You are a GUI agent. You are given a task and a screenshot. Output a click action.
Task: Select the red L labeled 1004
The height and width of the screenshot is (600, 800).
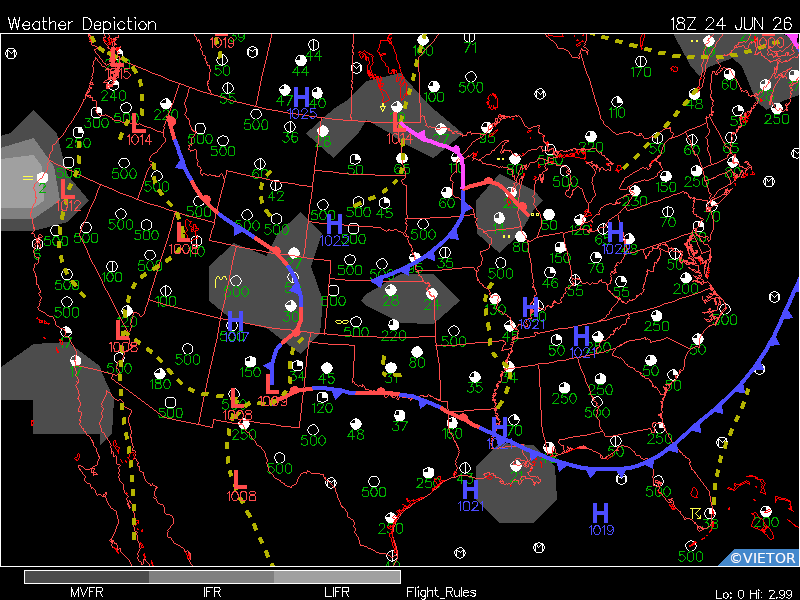(x=398, y=122)
